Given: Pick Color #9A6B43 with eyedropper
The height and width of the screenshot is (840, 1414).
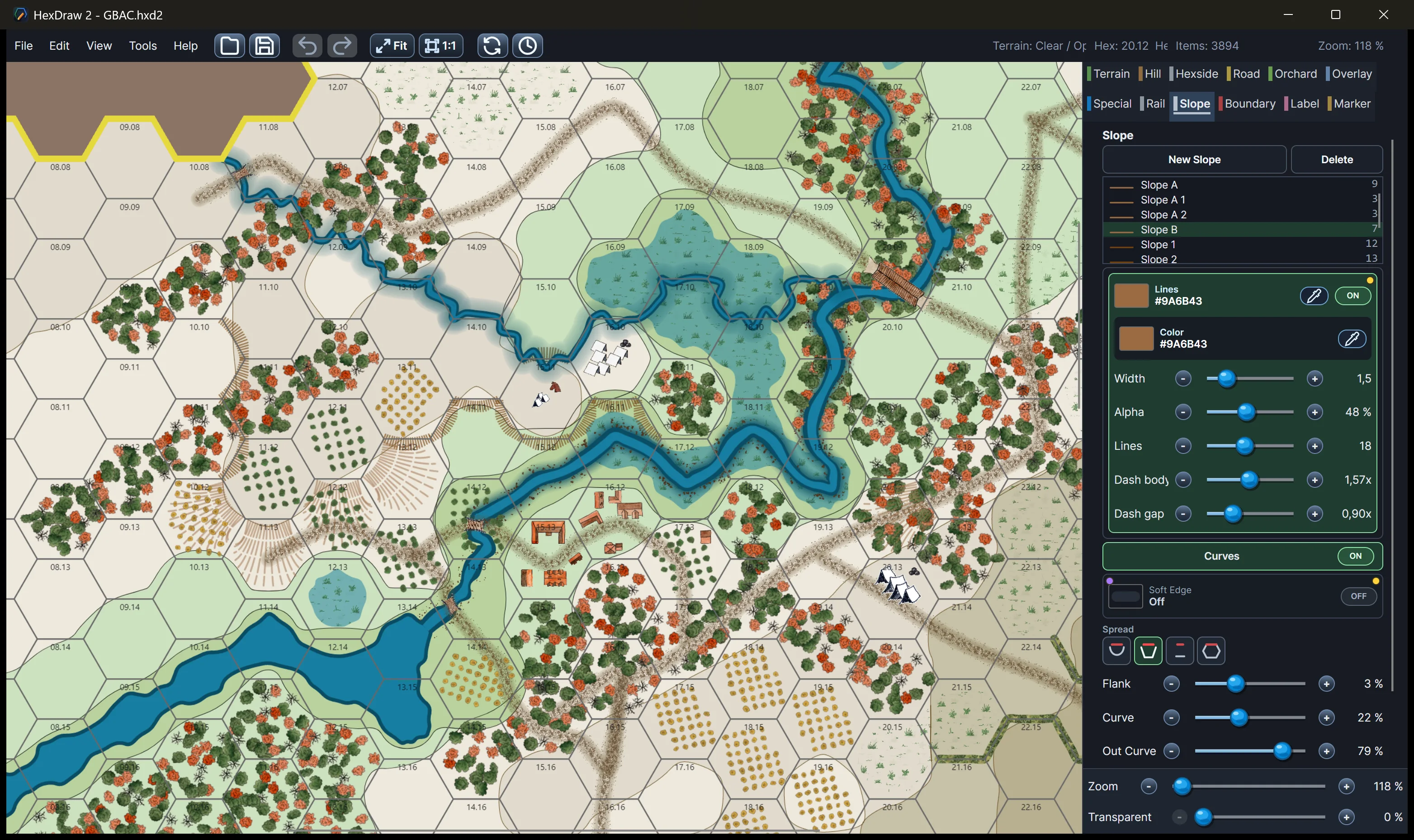Looking at the screenshot, I should [x=1353, y=339].
